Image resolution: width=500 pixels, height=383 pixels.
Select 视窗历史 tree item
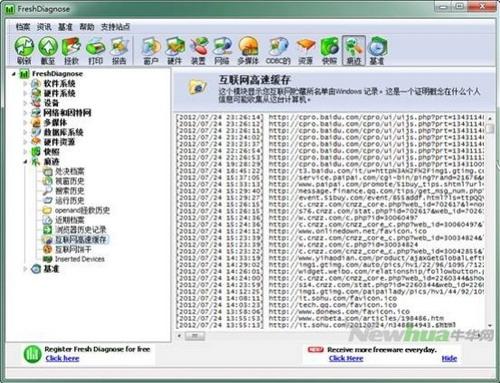click(x=69, y=181)
